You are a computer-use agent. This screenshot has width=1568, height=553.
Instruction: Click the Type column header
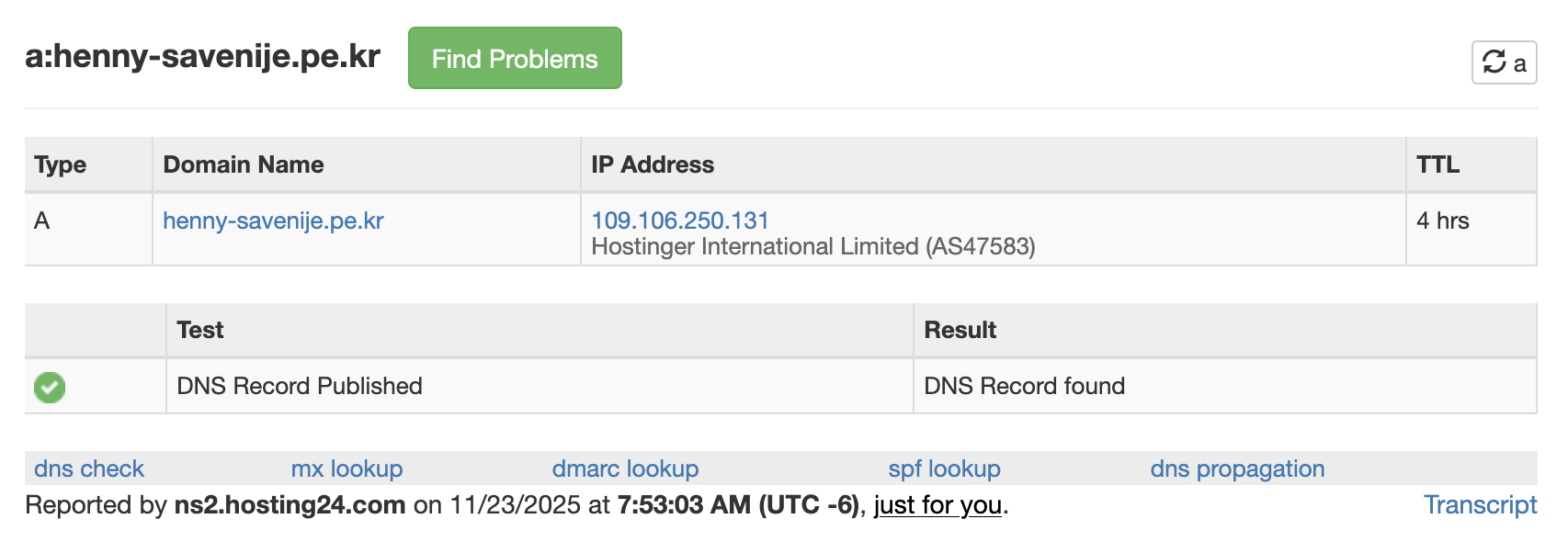point(61,164)
